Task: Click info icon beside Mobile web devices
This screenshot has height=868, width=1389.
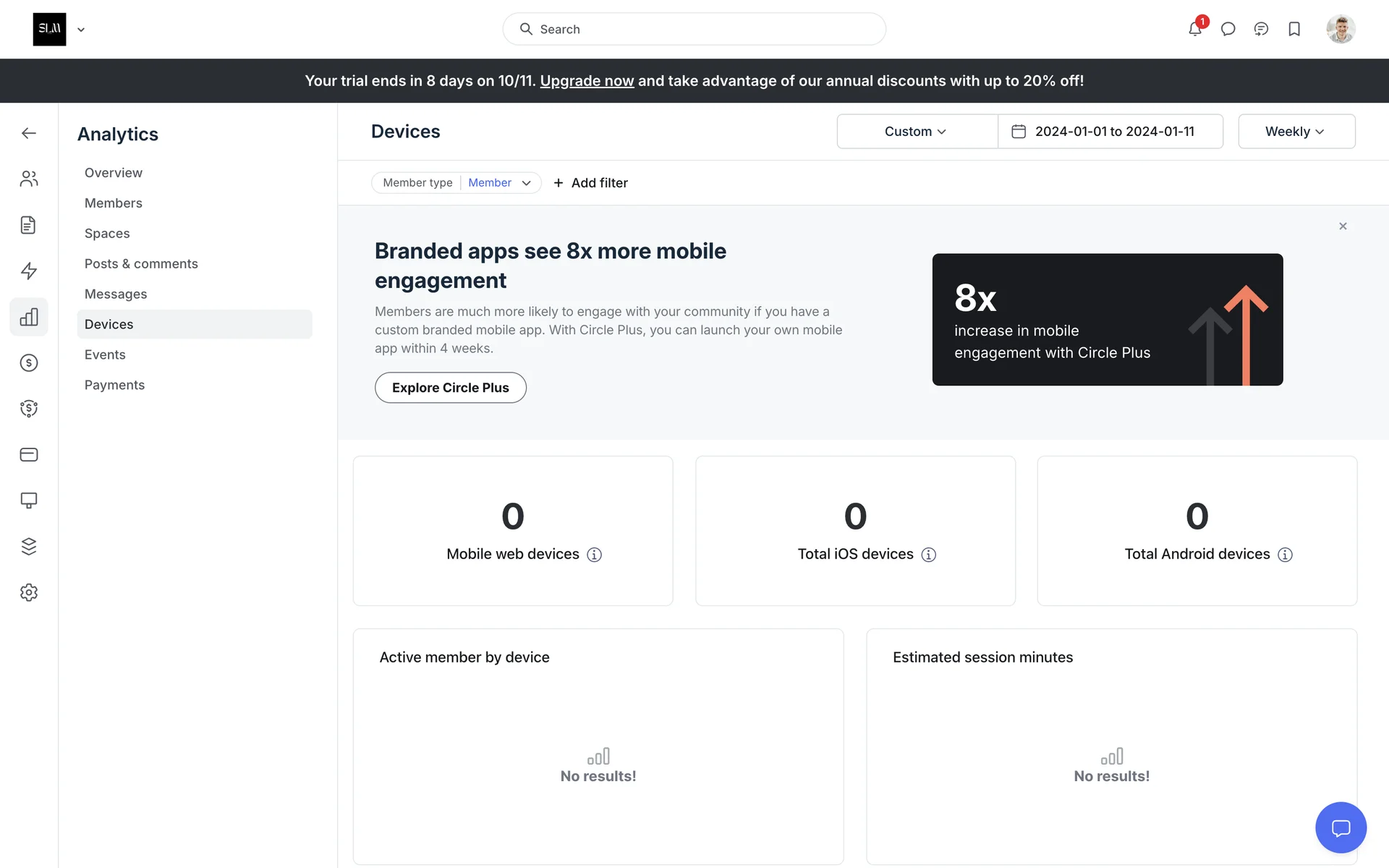Action: [x=594, y=555]
